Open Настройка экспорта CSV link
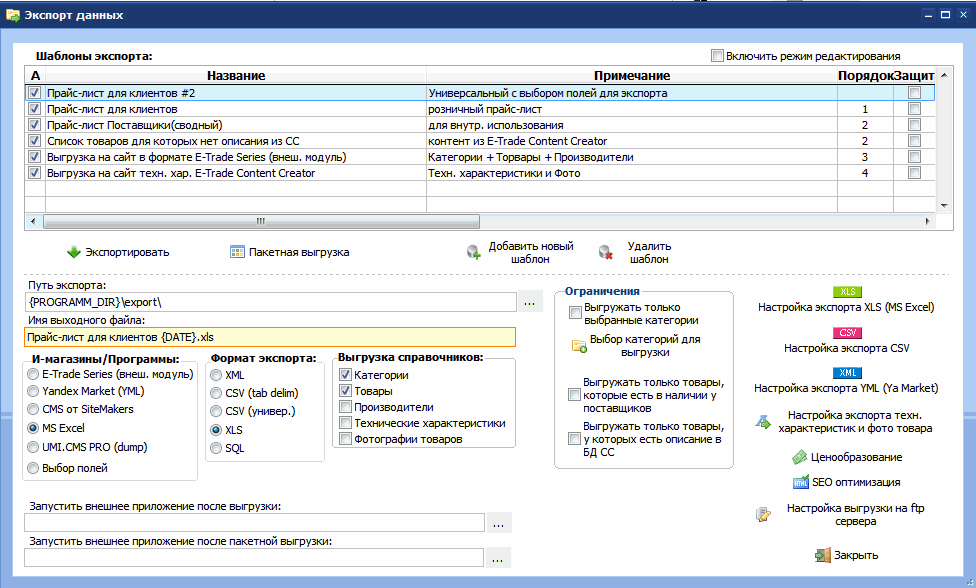Image resolution: width=976 pixels, height=588 pixels. pyautogui.click(x=847, y=348)
